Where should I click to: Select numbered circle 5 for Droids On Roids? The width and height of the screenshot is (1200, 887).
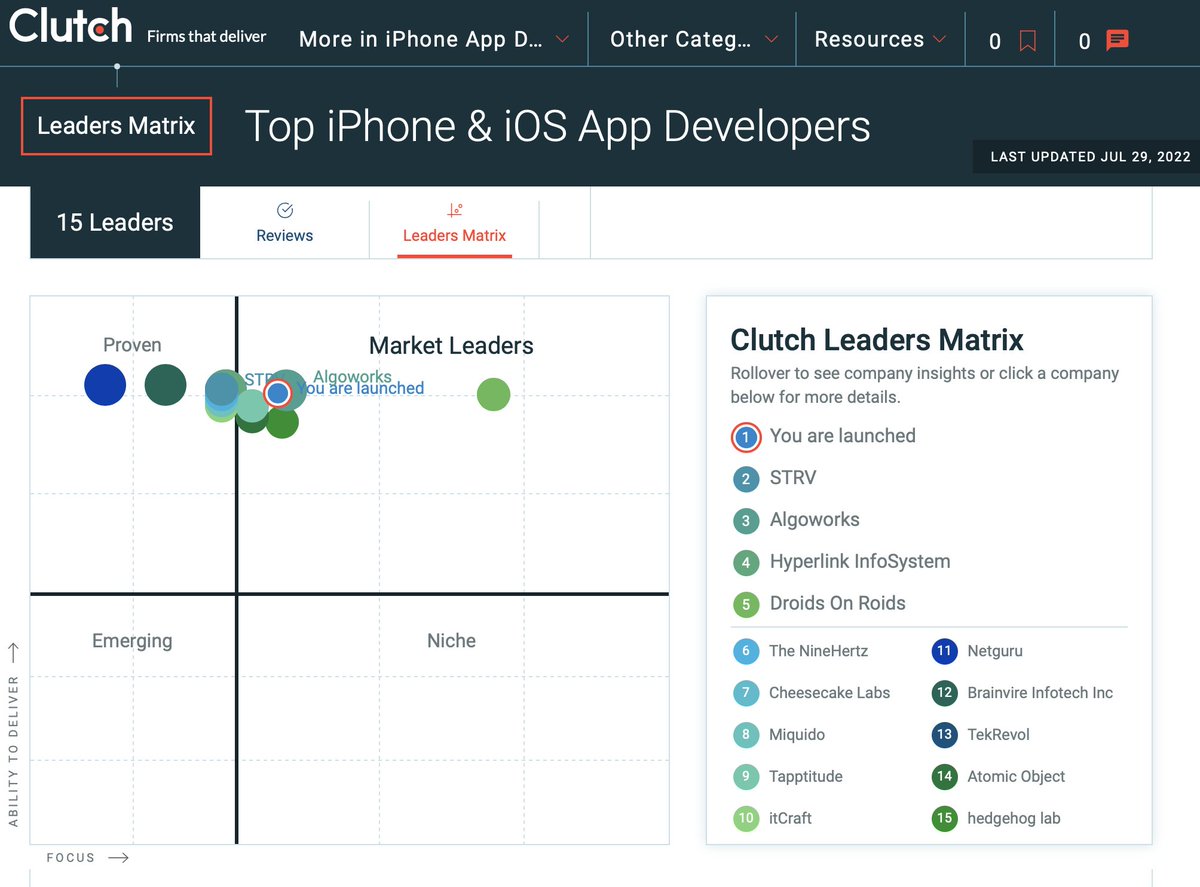pyautogui.click(x=746, y=605)
